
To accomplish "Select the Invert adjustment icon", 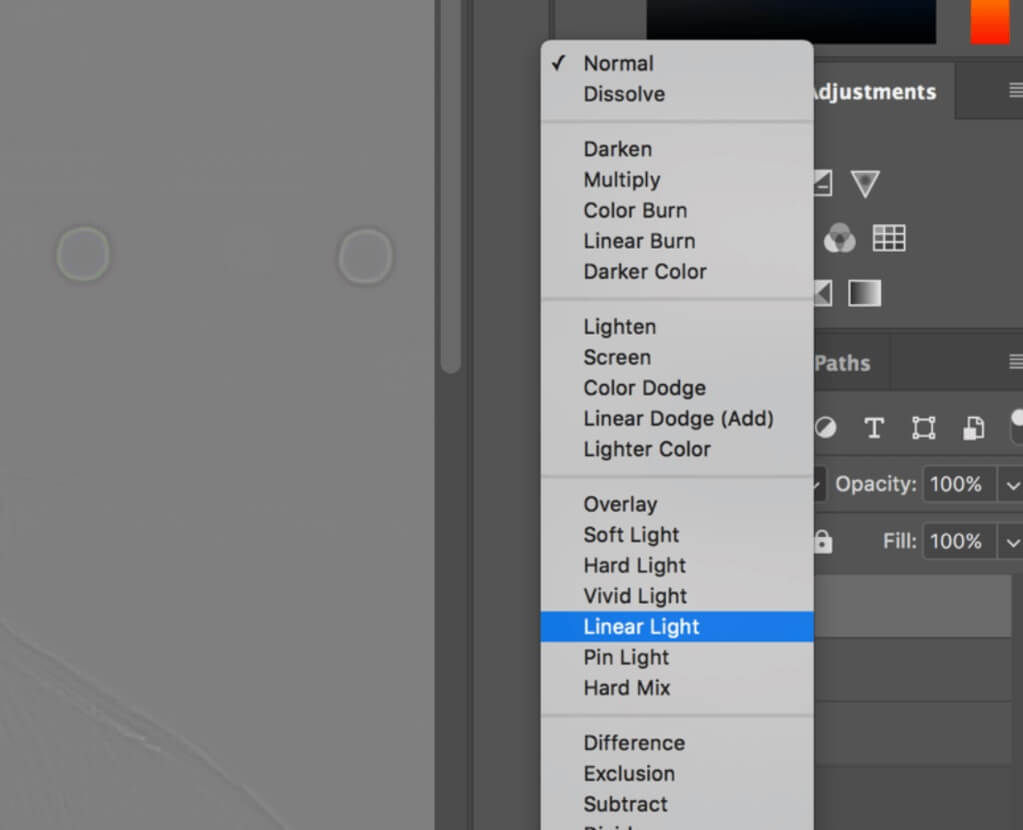I will pos(822,293).
